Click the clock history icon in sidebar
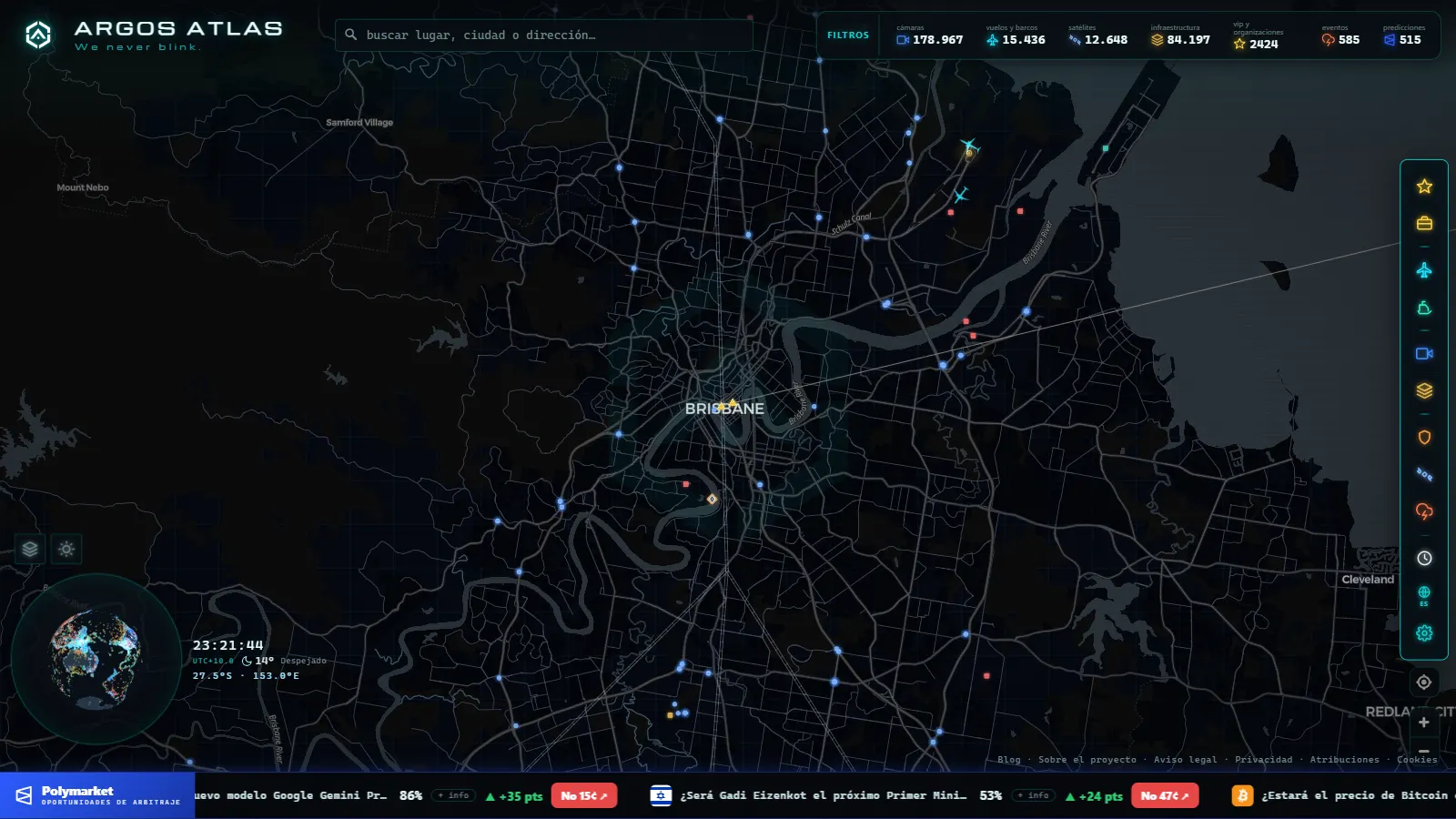This screenshot has height=819, width=1456. 1424,558
